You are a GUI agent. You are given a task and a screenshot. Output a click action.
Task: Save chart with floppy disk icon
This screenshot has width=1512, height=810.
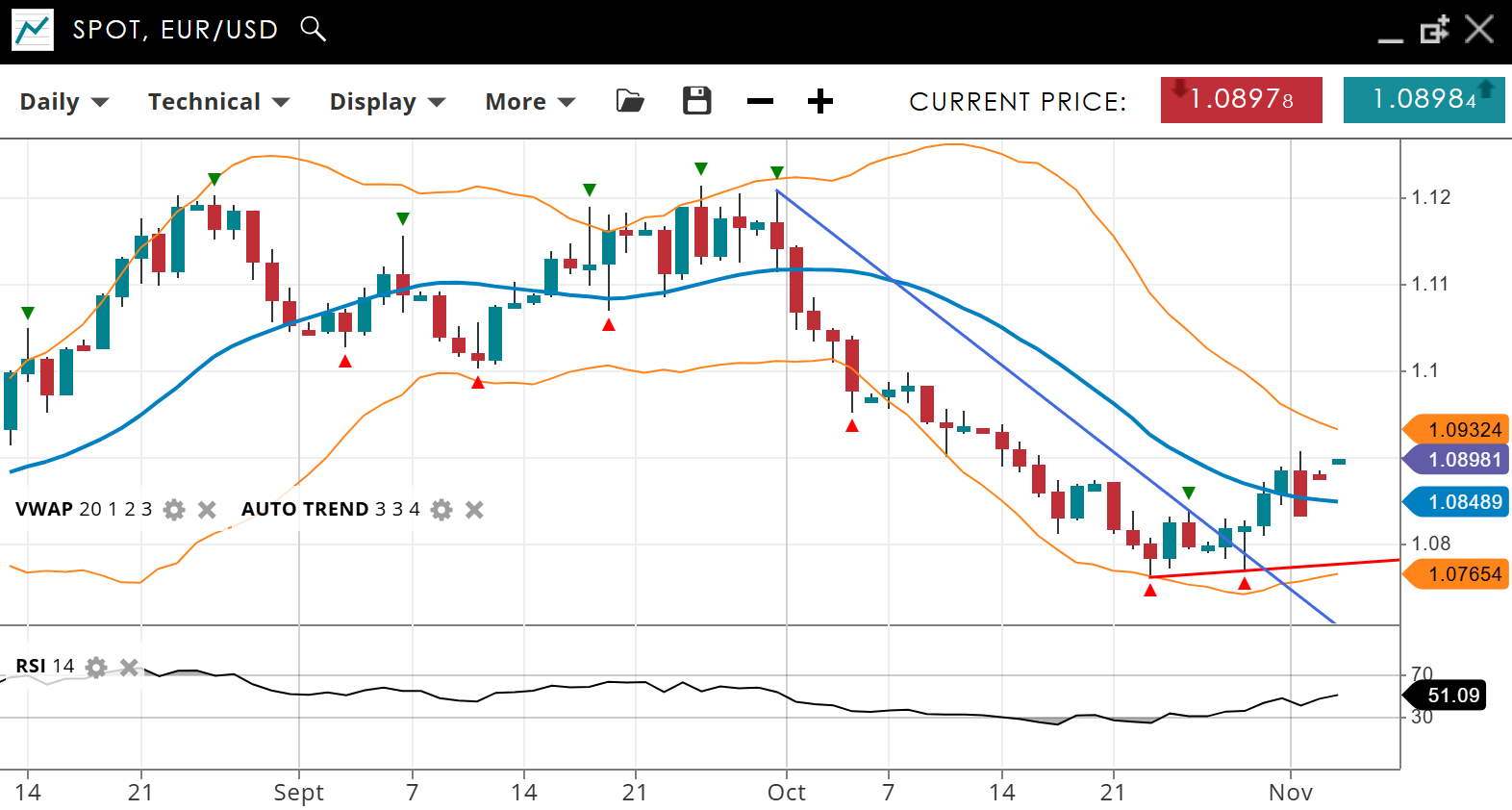pyautogui.click(x=696, y=101)
